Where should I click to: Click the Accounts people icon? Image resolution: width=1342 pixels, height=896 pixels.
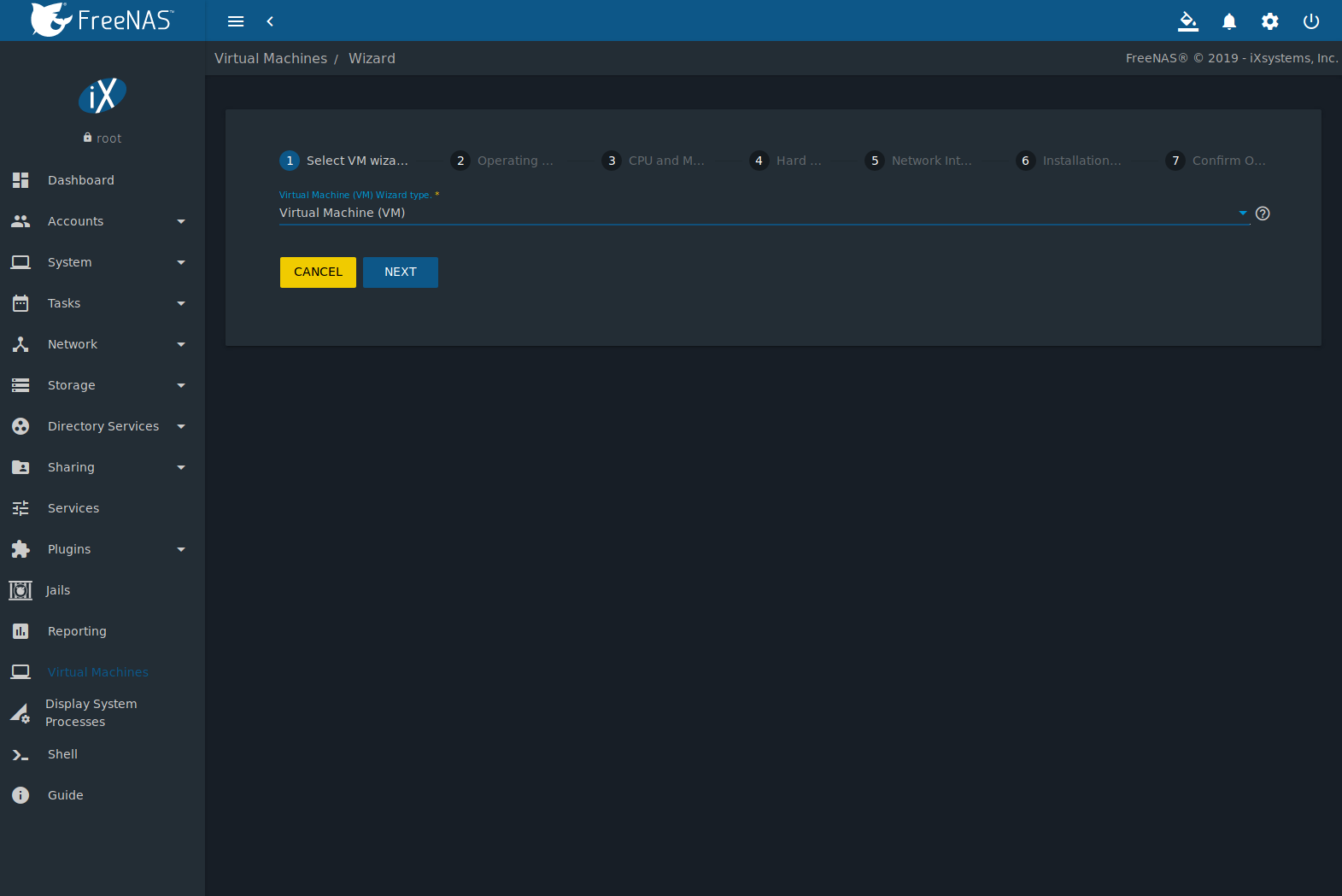pos(21,221)
